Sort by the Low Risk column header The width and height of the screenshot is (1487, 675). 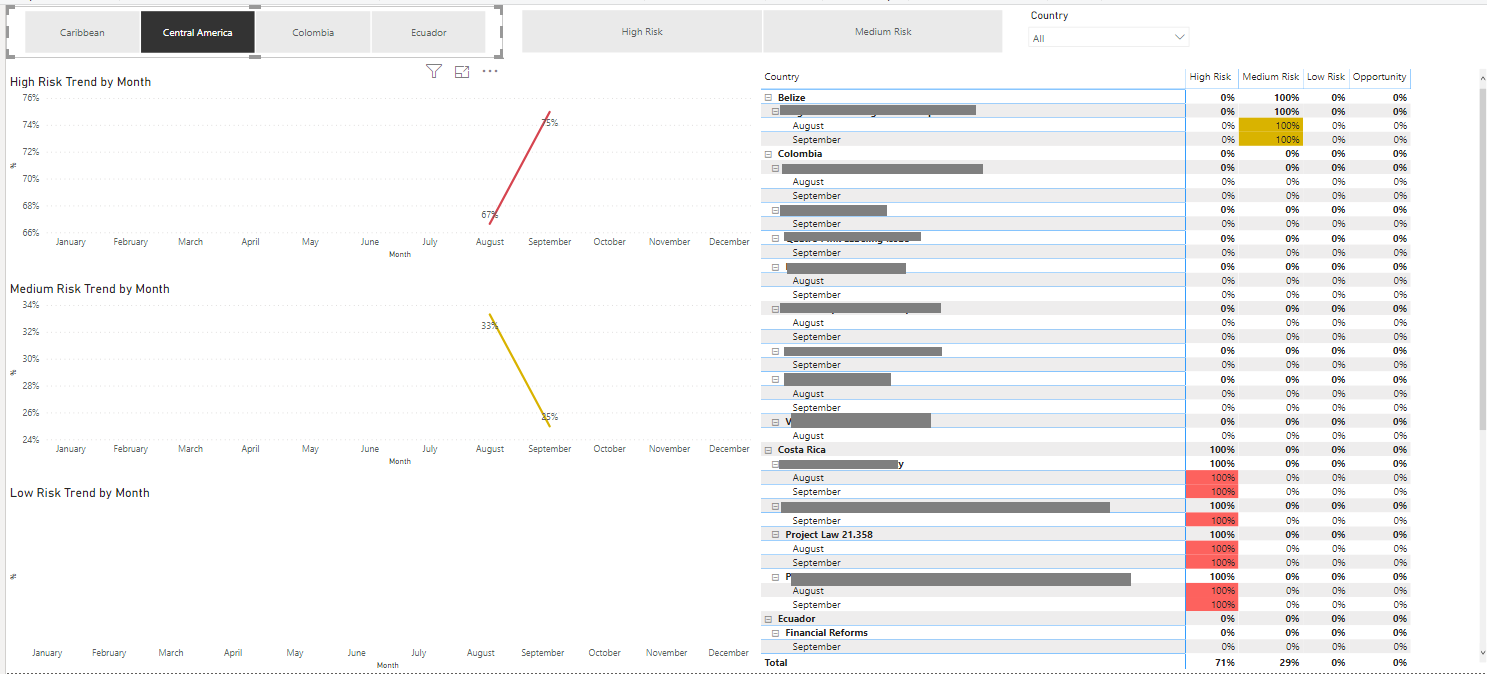(x=1326, y=77)
